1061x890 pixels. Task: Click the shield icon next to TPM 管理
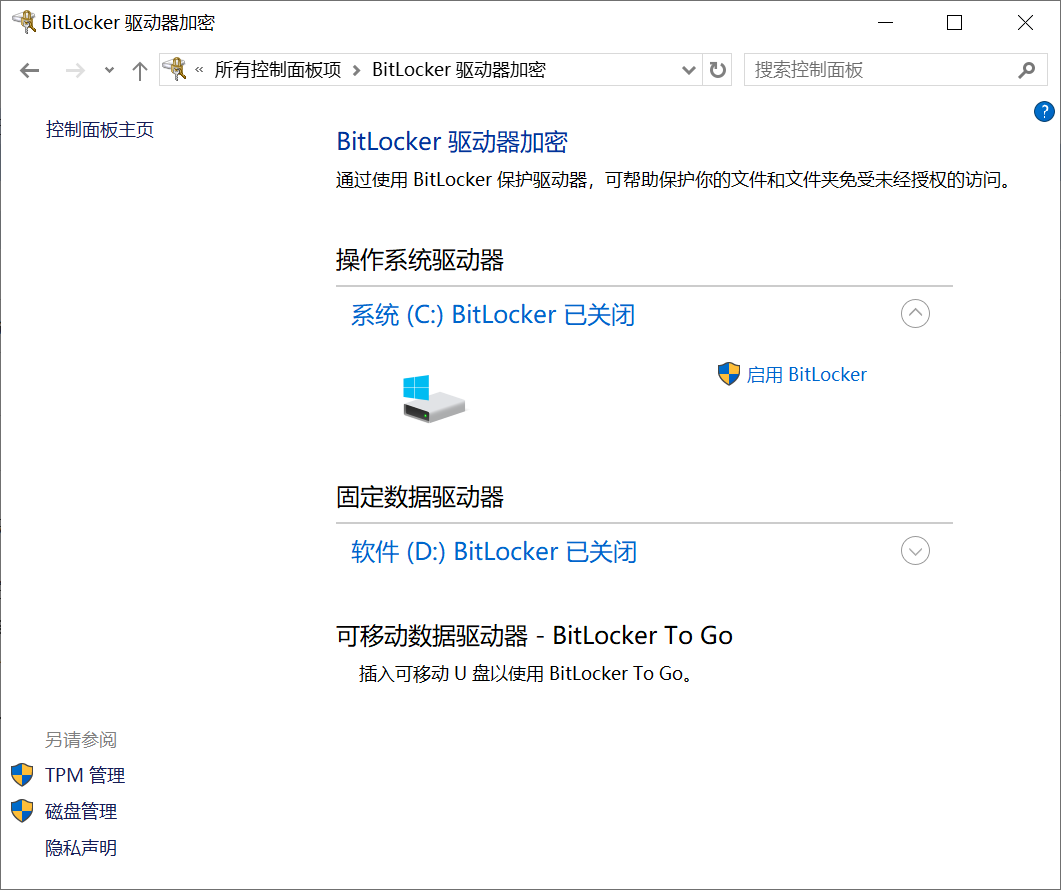tap(22, 775)
